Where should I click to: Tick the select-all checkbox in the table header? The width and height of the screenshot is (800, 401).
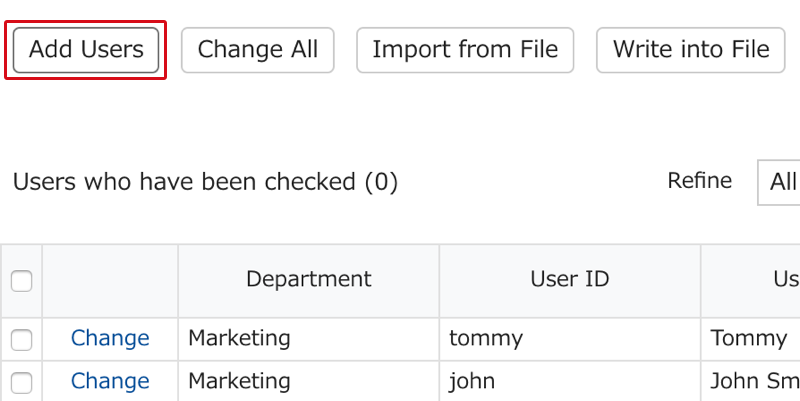pyautogui.click(x=21, y=281)
